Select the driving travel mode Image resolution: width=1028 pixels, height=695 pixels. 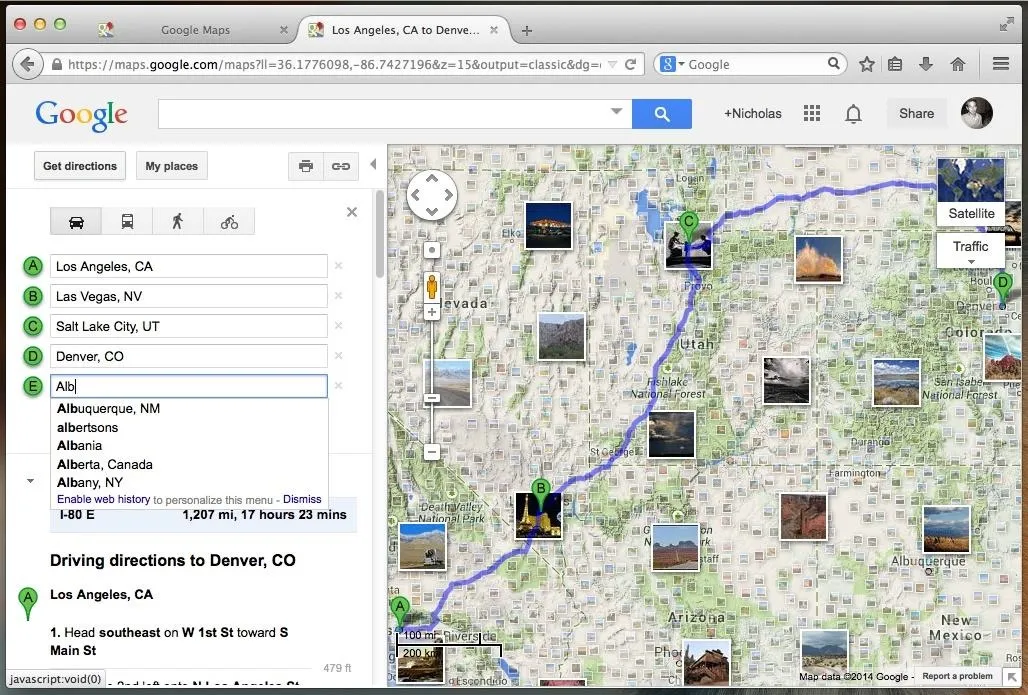[x=76, y=222]
